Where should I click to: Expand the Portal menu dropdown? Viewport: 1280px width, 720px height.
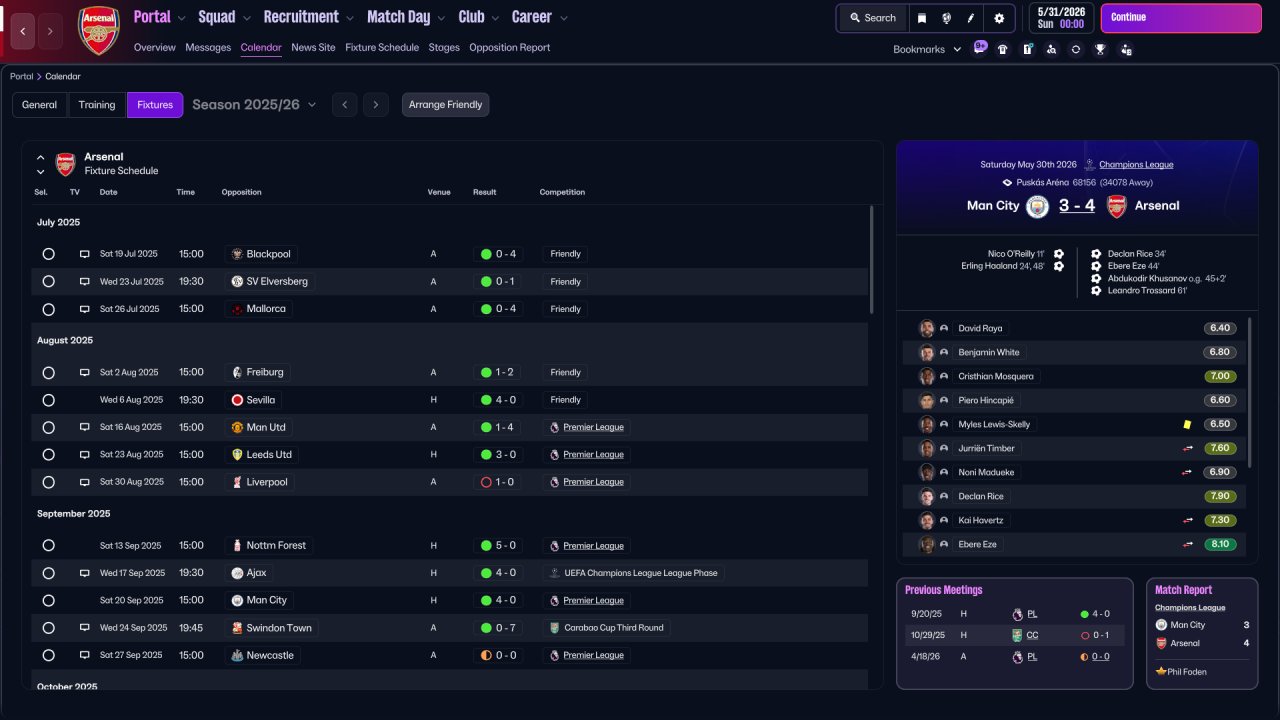(181, 18)
